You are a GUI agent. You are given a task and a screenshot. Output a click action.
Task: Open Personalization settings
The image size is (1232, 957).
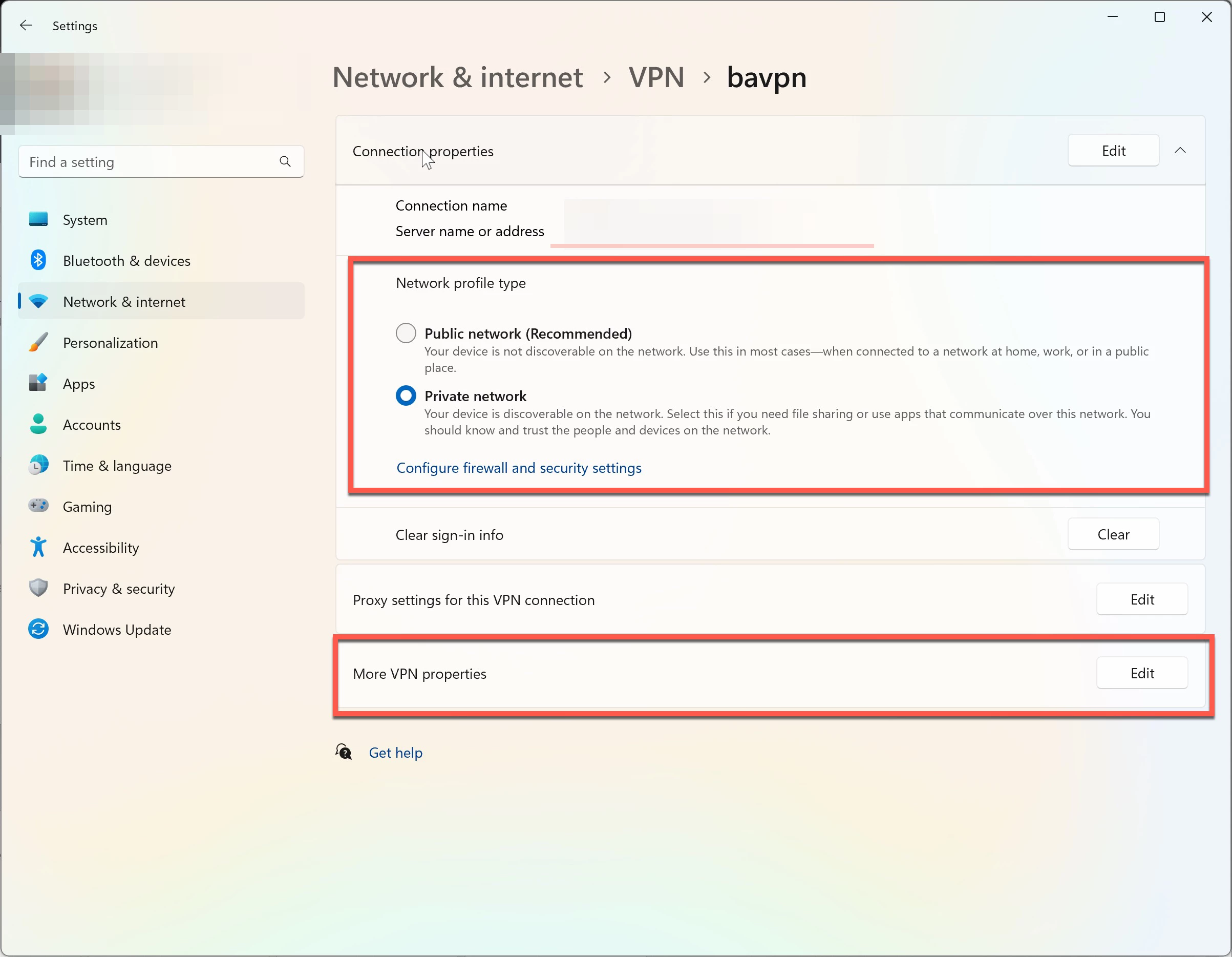pos(161,343)
